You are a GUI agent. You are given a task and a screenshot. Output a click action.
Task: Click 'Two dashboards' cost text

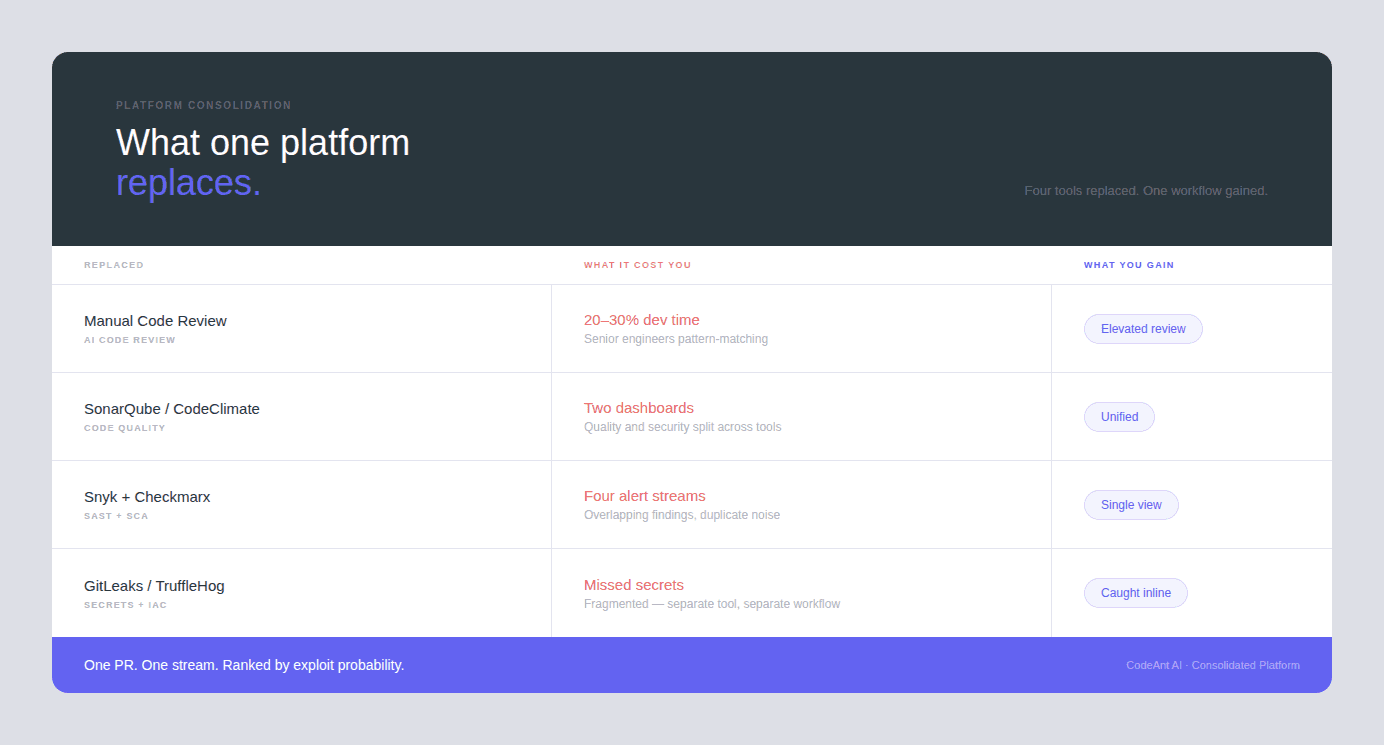tap(639, 408)
